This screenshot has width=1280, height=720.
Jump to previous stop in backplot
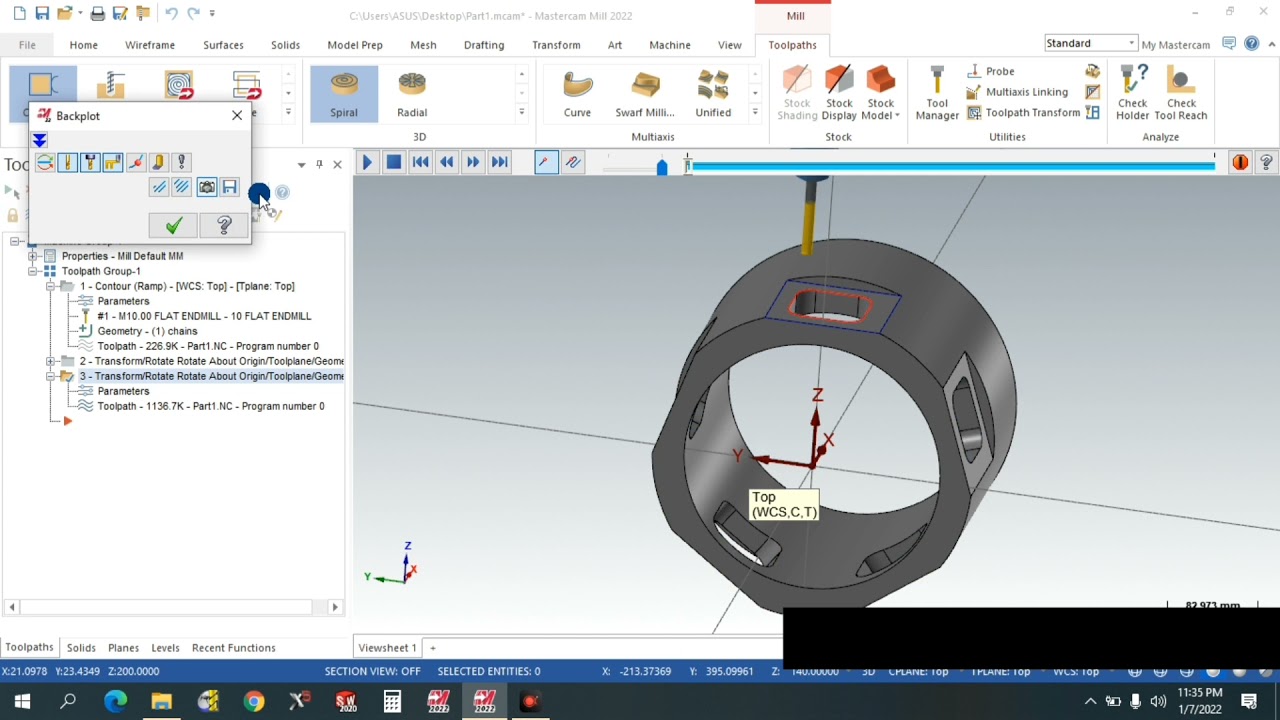coord(421,162)
